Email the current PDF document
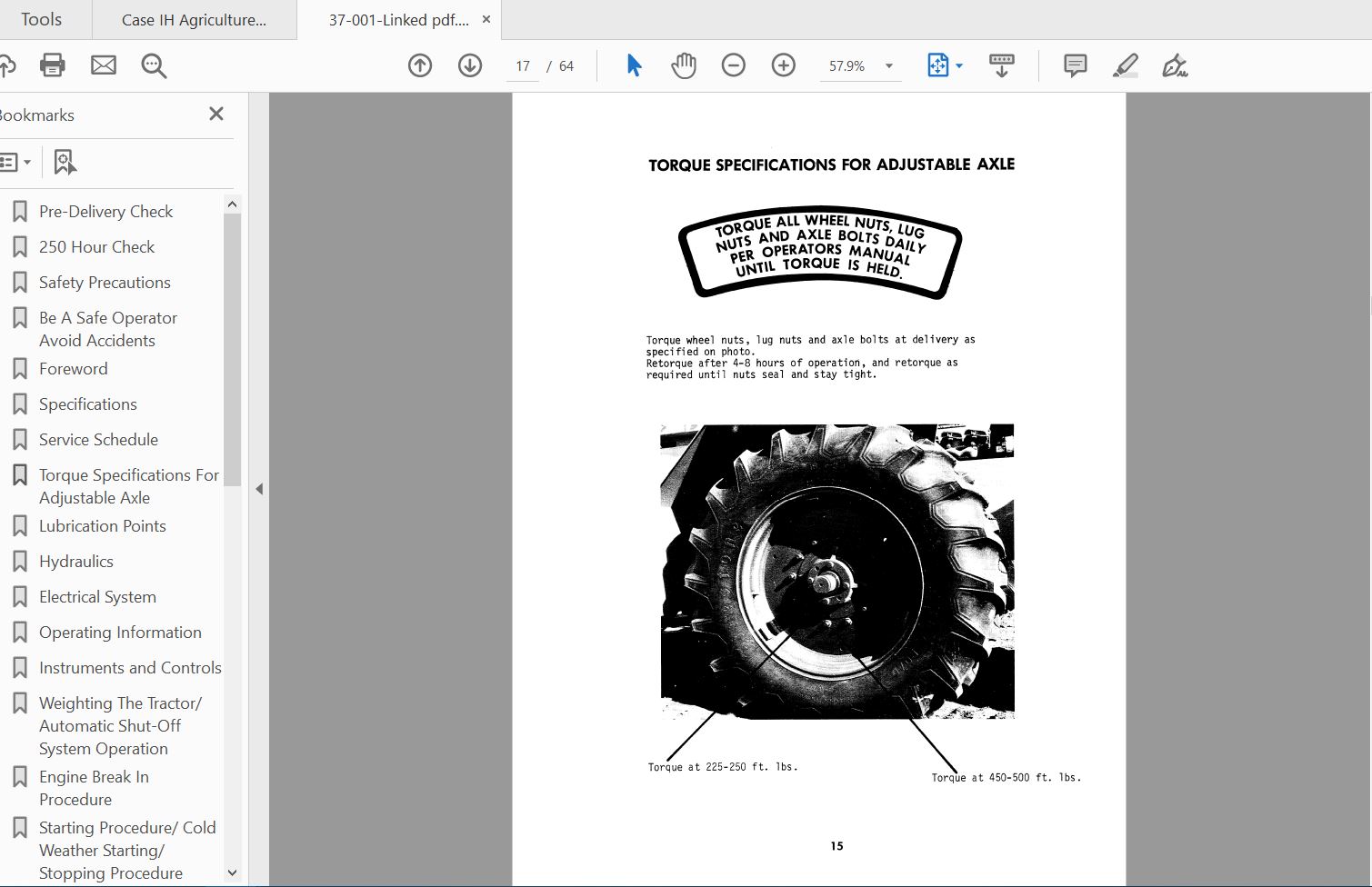 (103, 65)
